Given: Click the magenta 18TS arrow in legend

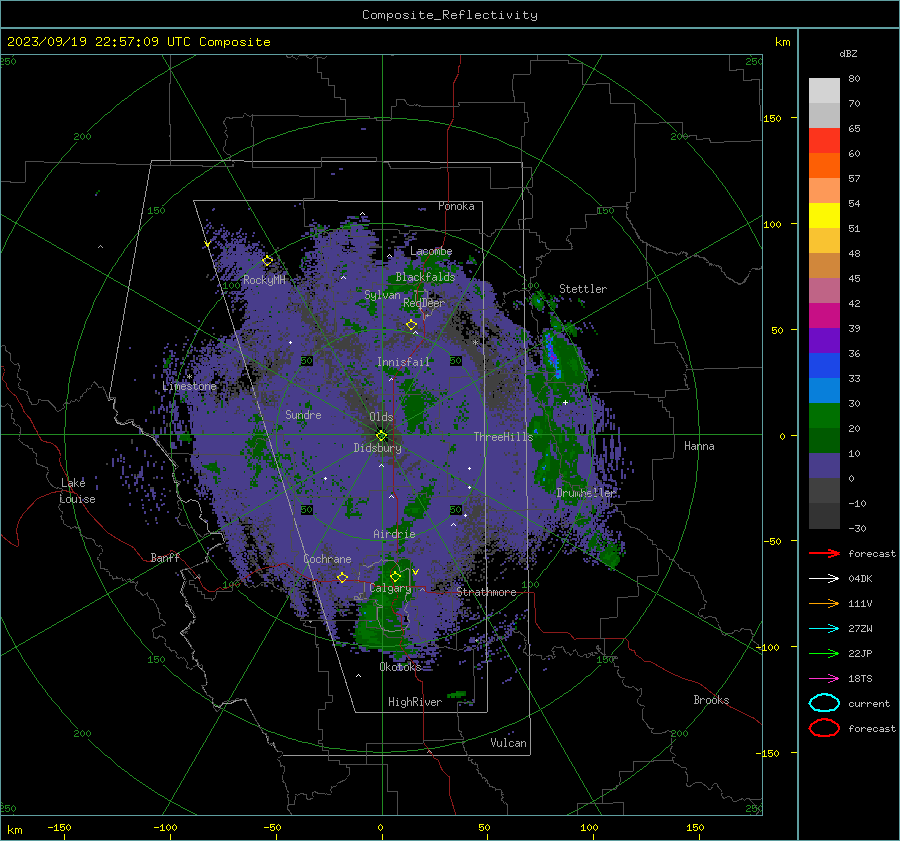Looking at the screenshot, I should pos(824,679).
